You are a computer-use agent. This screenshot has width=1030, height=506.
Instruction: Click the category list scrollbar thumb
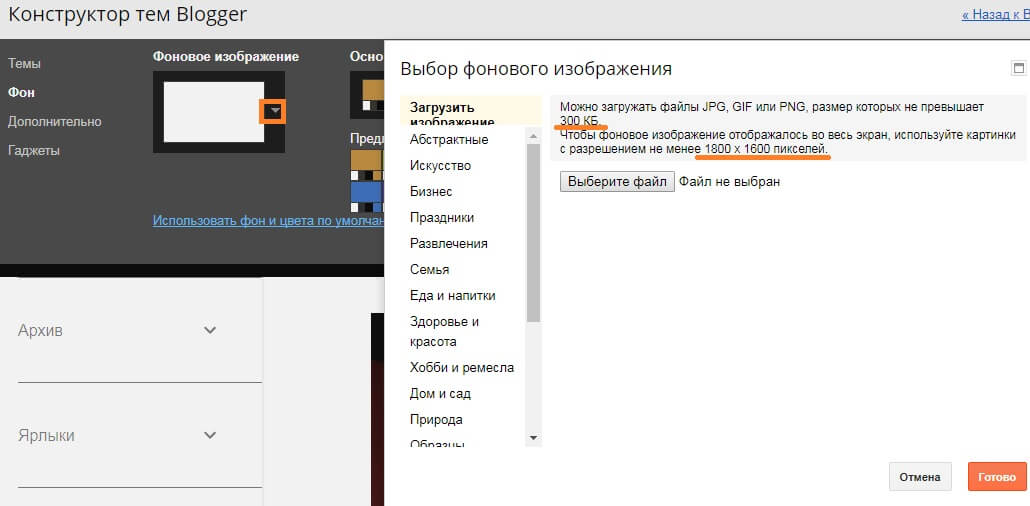click(x=533, y=233)
